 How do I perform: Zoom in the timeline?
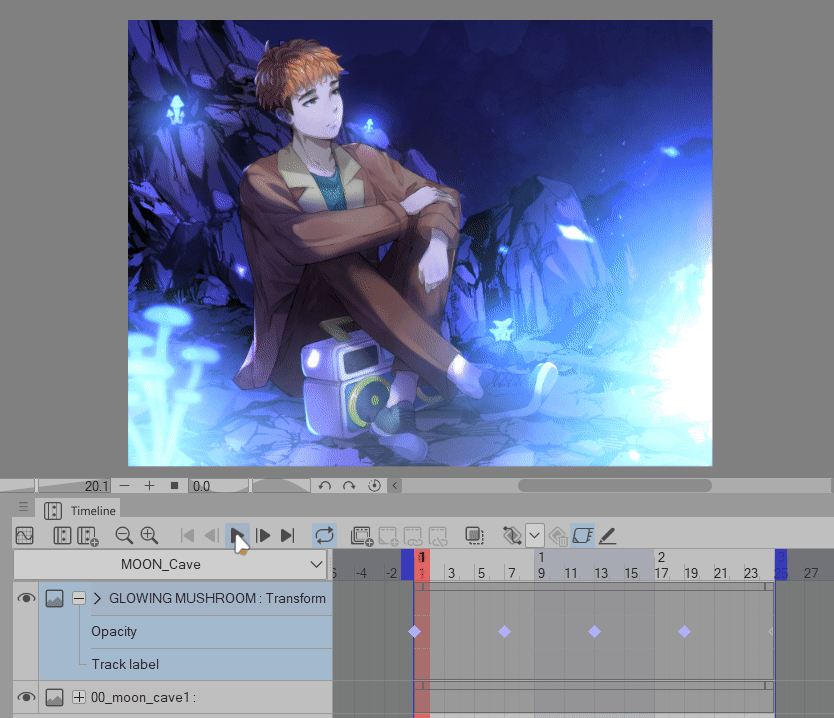point(149,536)
